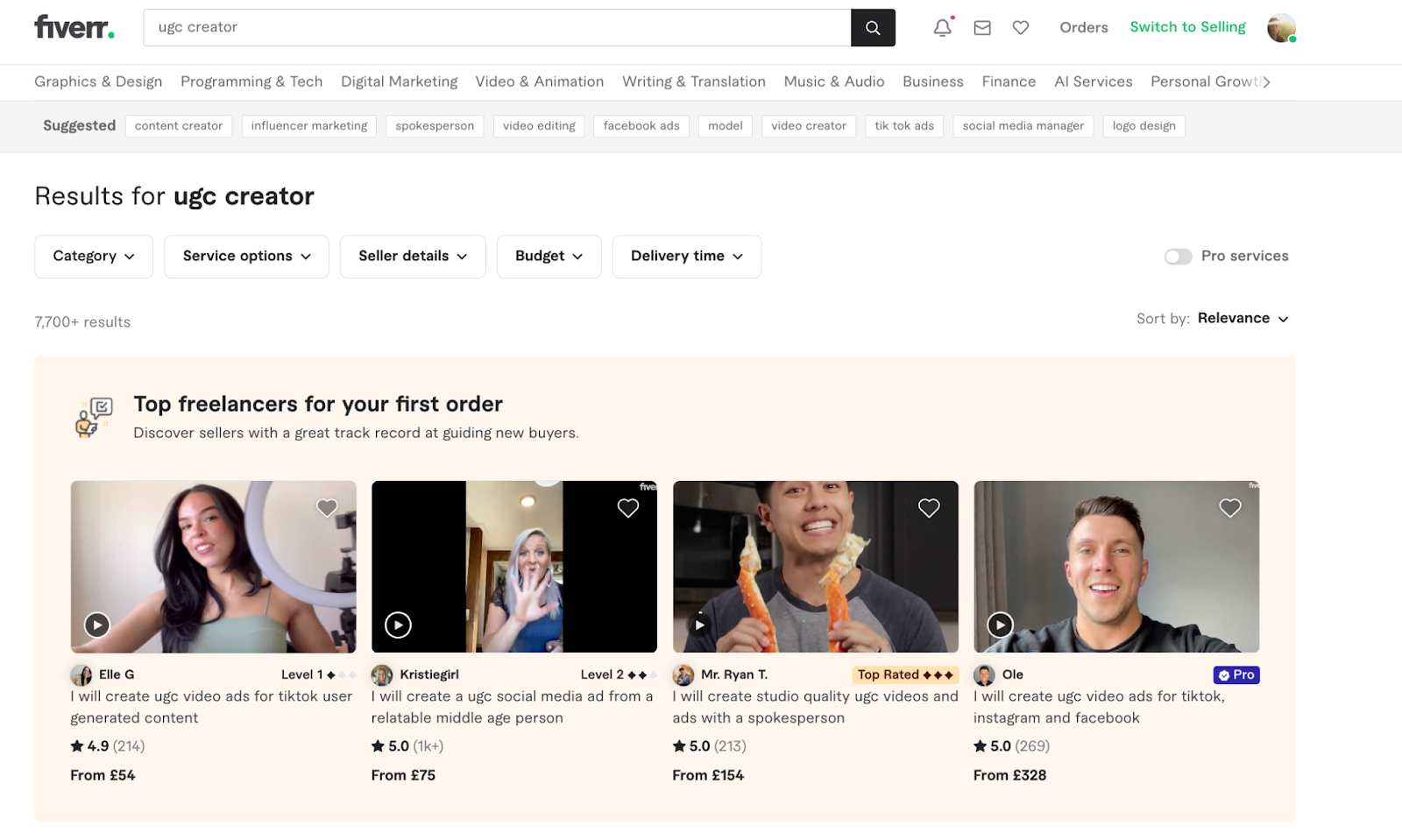Change the Sort by Relevance dropdown
Image resolution: width=1402 pixels, height=840 pixels.
coord(1243,318)
